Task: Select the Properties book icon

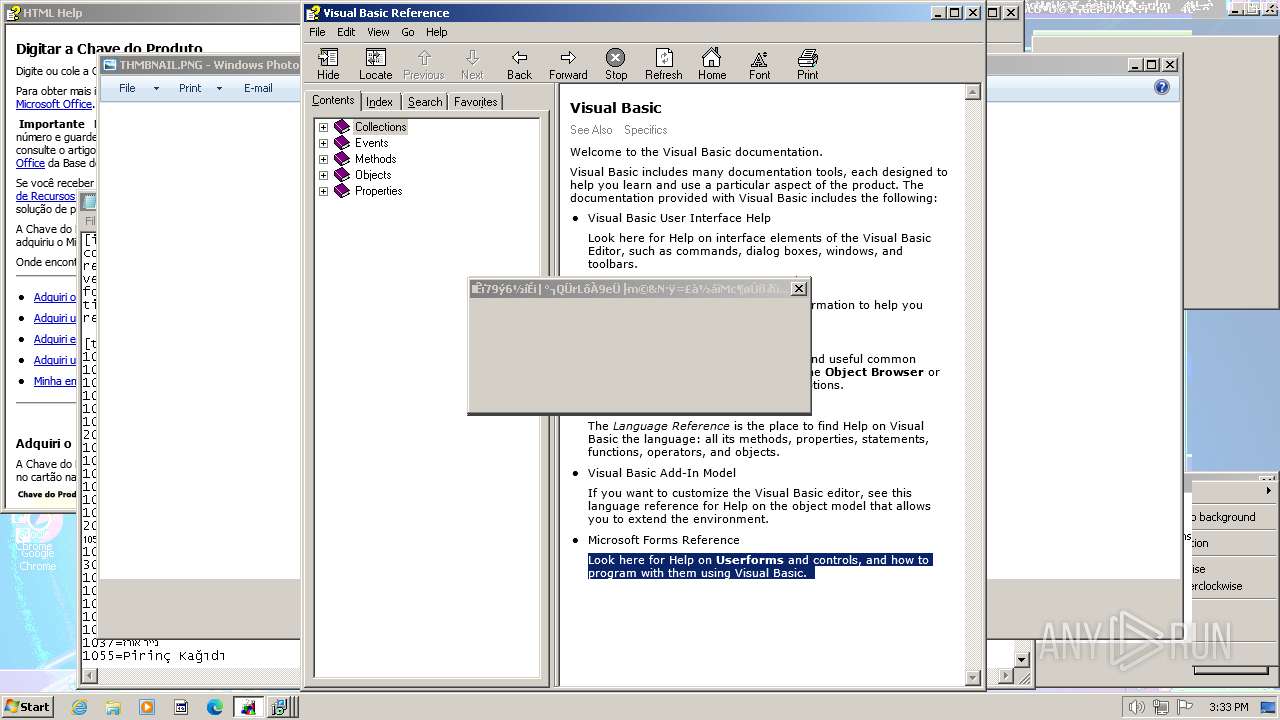Action: 342,191
